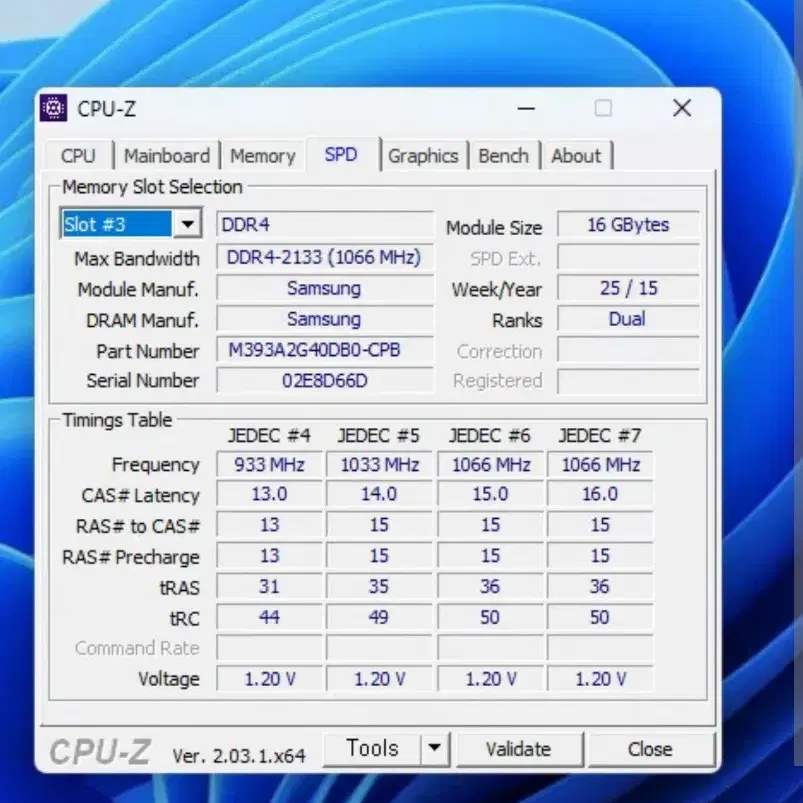The height and width of the screenshot is (803, 803).
Task: Click the JEDEC #5 column header
Action: (379, 436)
